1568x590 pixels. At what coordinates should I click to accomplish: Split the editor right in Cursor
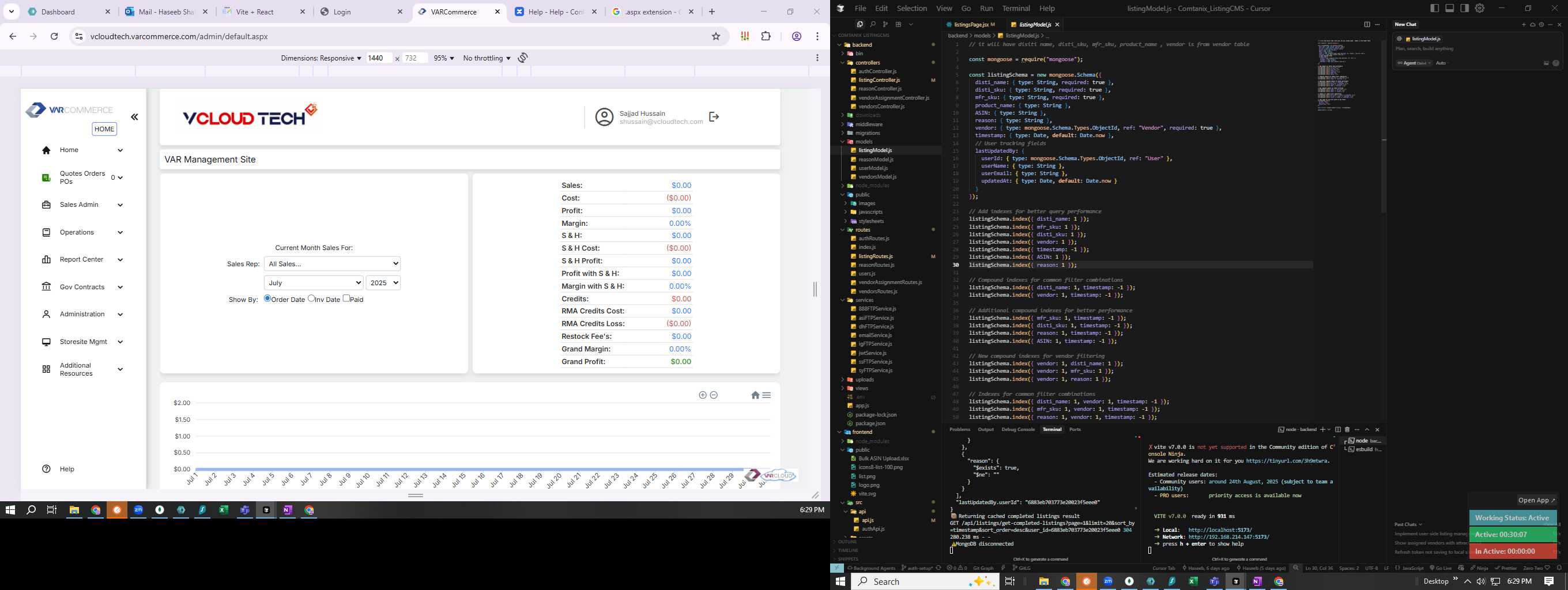[1366, 24]
